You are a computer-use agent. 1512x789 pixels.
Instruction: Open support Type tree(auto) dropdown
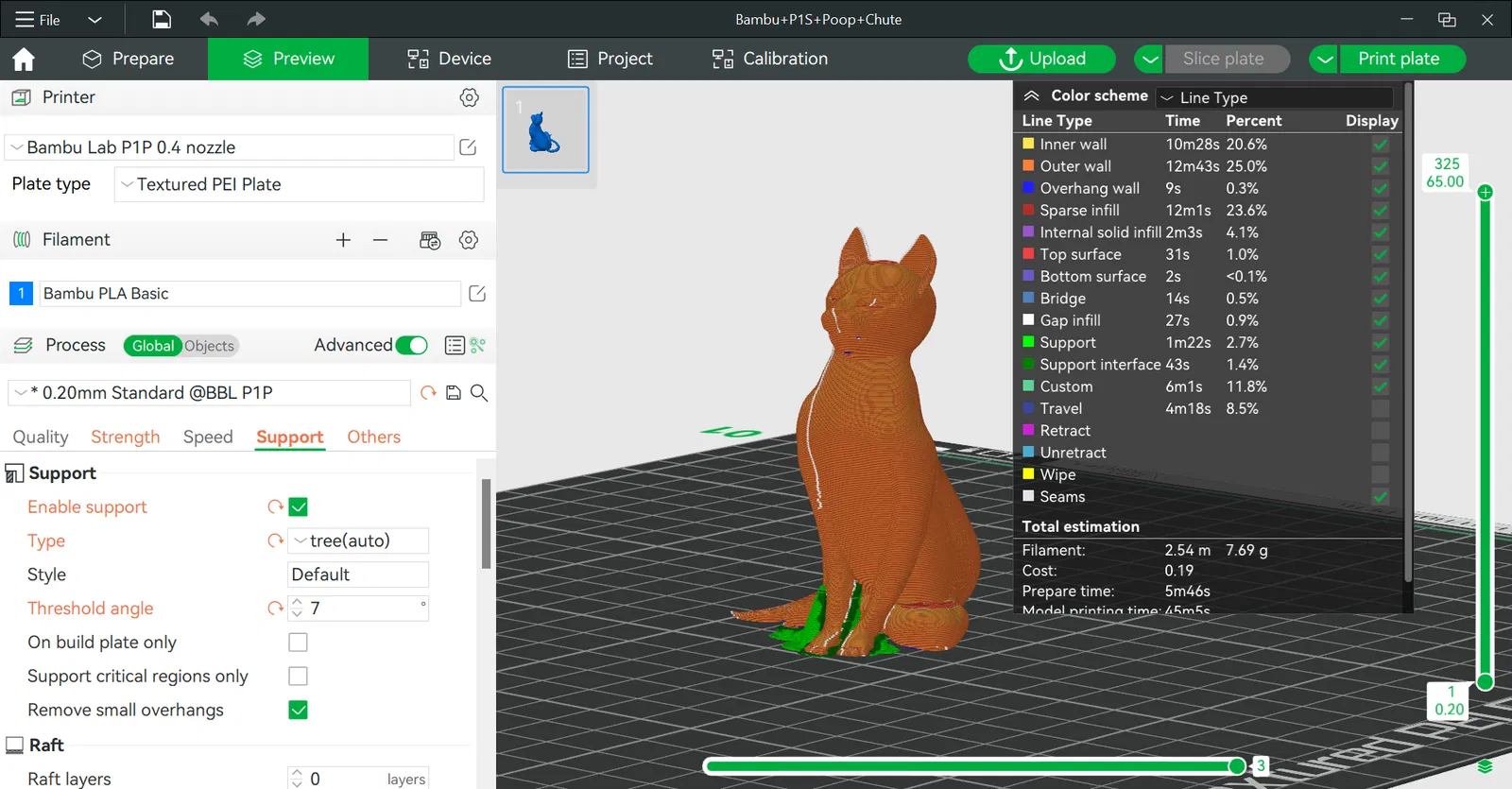coord(358,540)
